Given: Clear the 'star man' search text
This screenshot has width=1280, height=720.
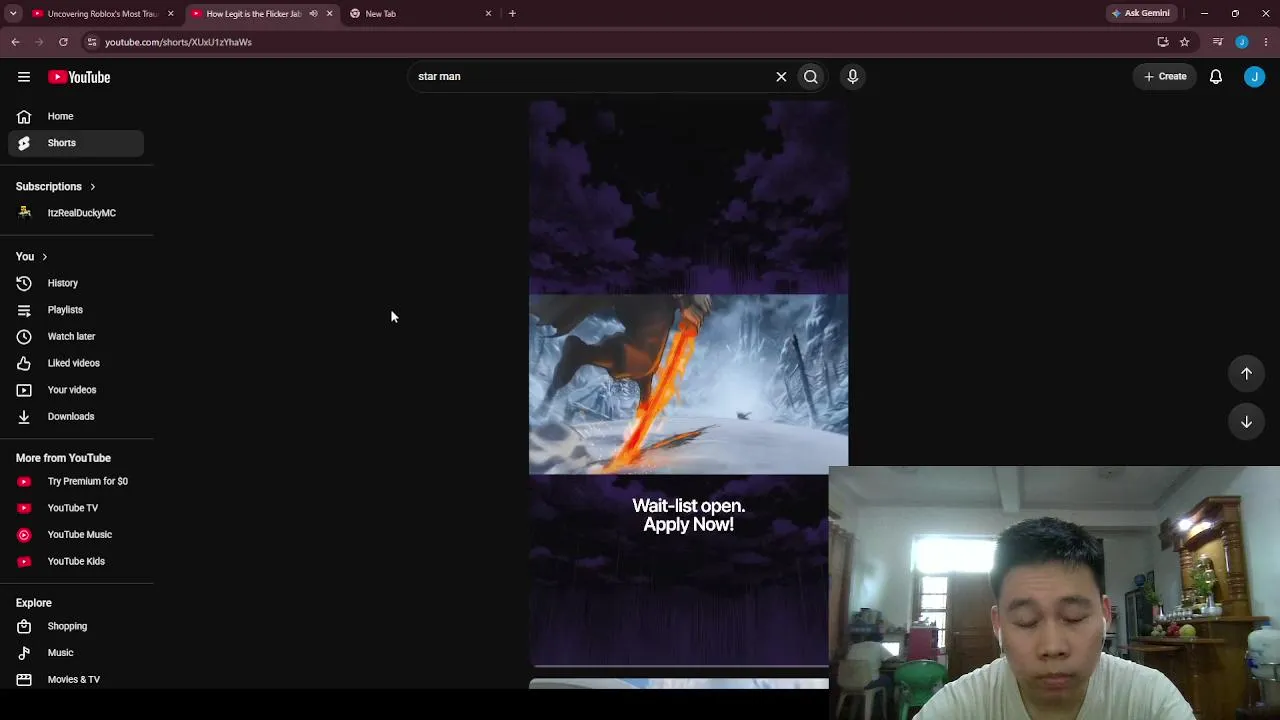Looking at the screenshot, I should pos(781,77).
